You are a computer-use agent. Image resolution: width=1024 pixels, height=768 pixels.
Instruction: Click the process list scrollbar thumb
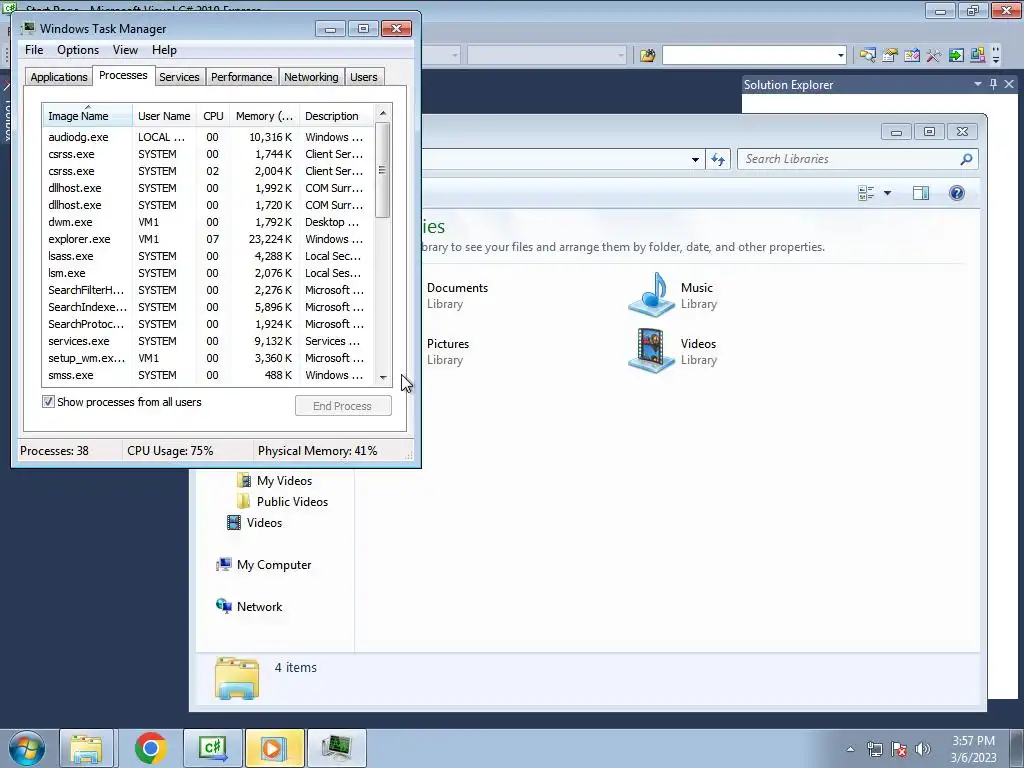click(383, 170)
